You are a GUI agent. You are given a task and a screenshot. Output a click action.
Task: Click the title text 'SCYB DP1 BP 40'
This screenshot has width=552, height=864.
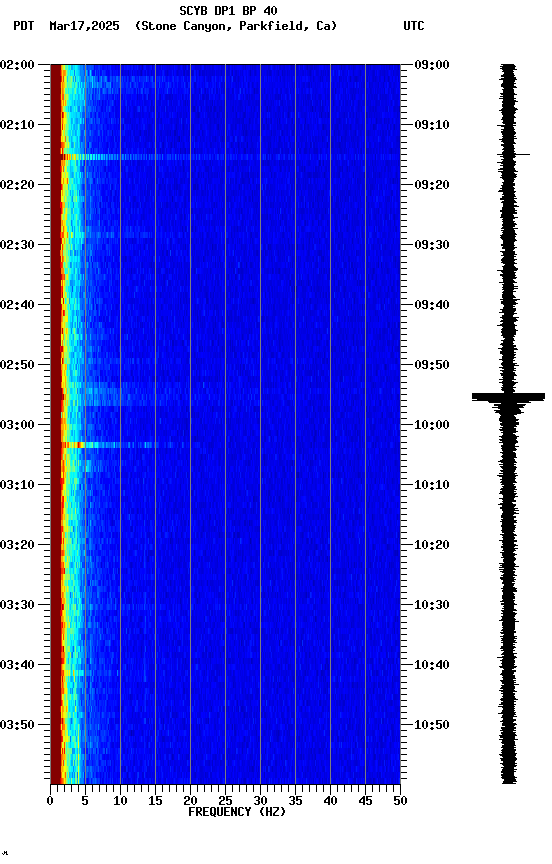[x=228, y=10]
